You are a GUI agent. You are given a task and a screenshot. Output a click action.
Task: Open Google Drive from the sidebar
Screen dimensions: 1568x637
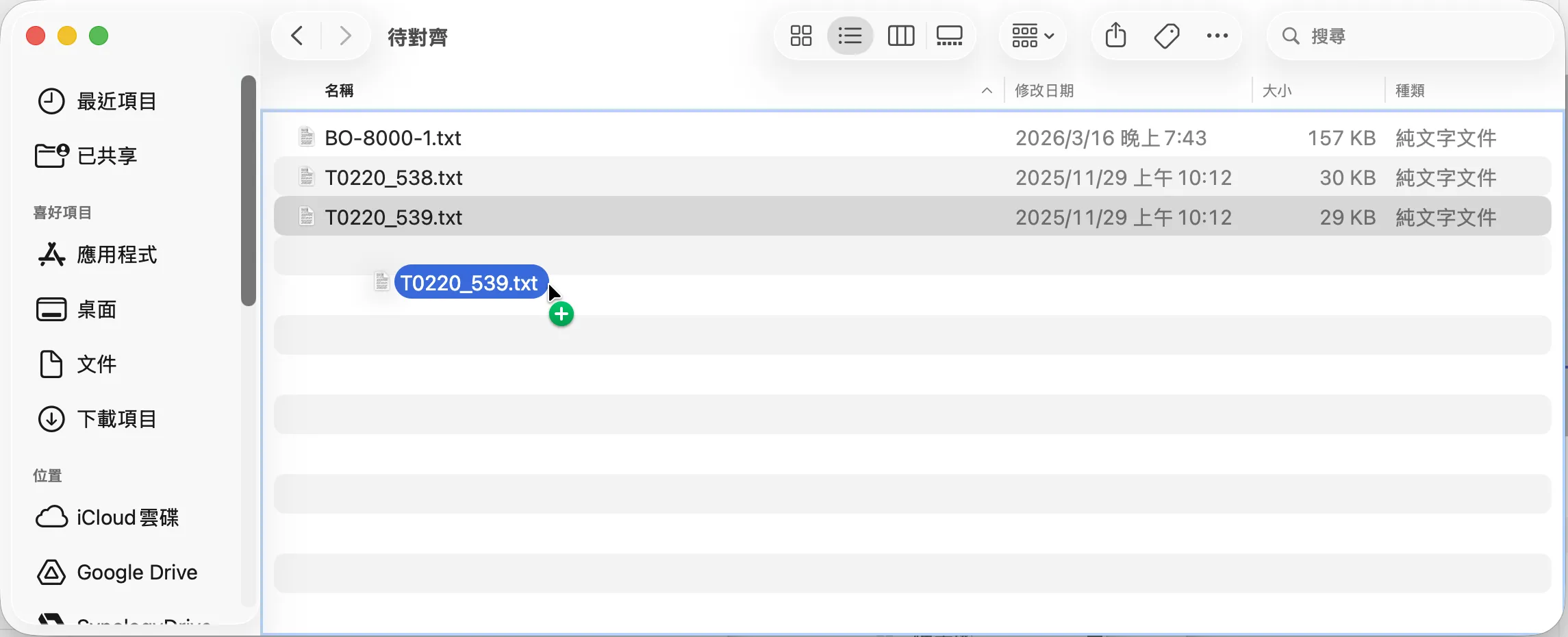tap(137, 573)
